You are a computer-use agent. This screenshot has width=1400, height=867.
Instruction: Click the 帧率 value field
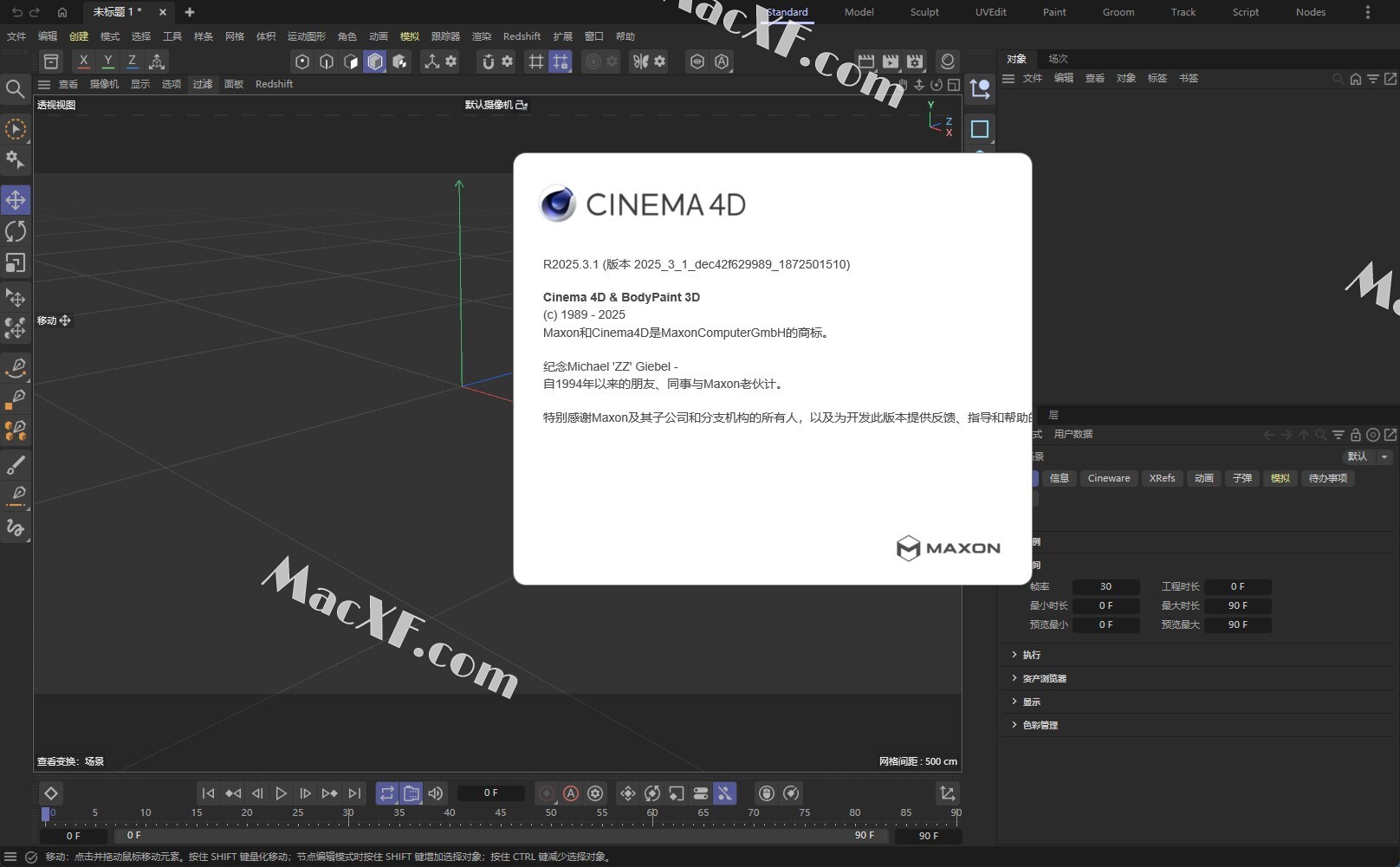1105,586
